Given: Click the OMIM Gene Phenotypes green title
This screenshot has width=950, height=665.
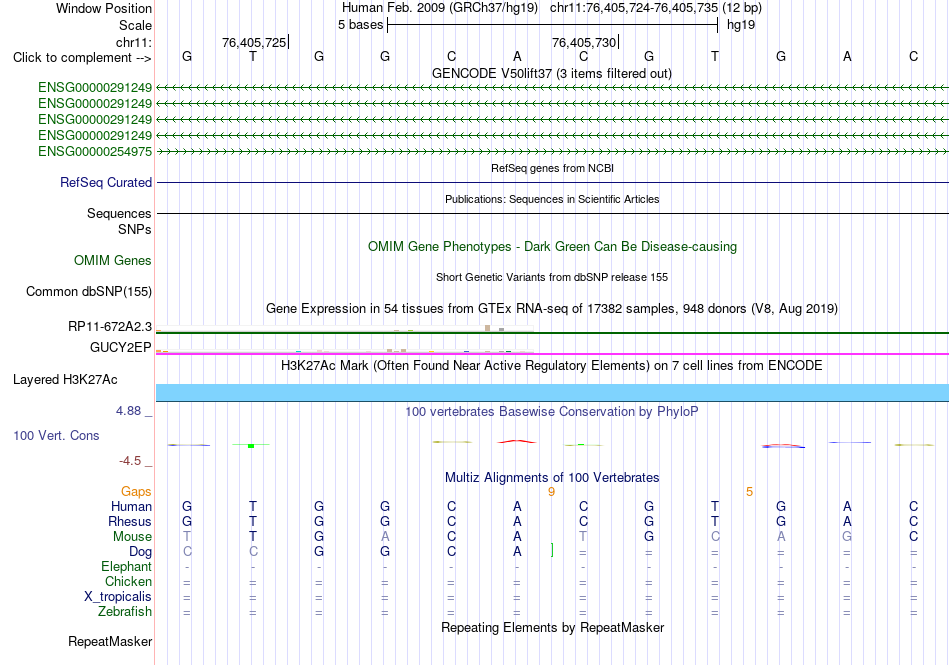Looking at the screenshot, I should 552,246.
